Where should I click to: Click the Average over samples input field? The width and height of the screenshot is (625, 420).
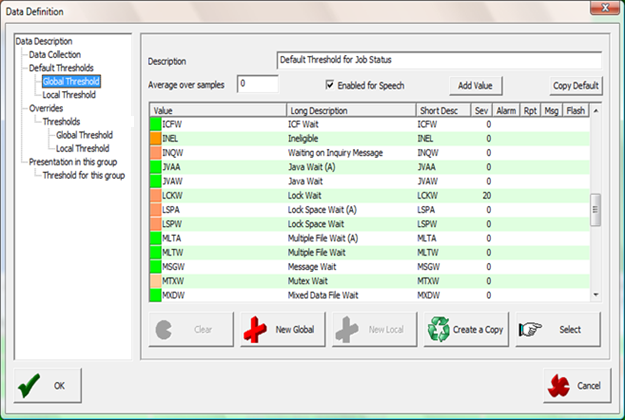click(x=257, y=85)
